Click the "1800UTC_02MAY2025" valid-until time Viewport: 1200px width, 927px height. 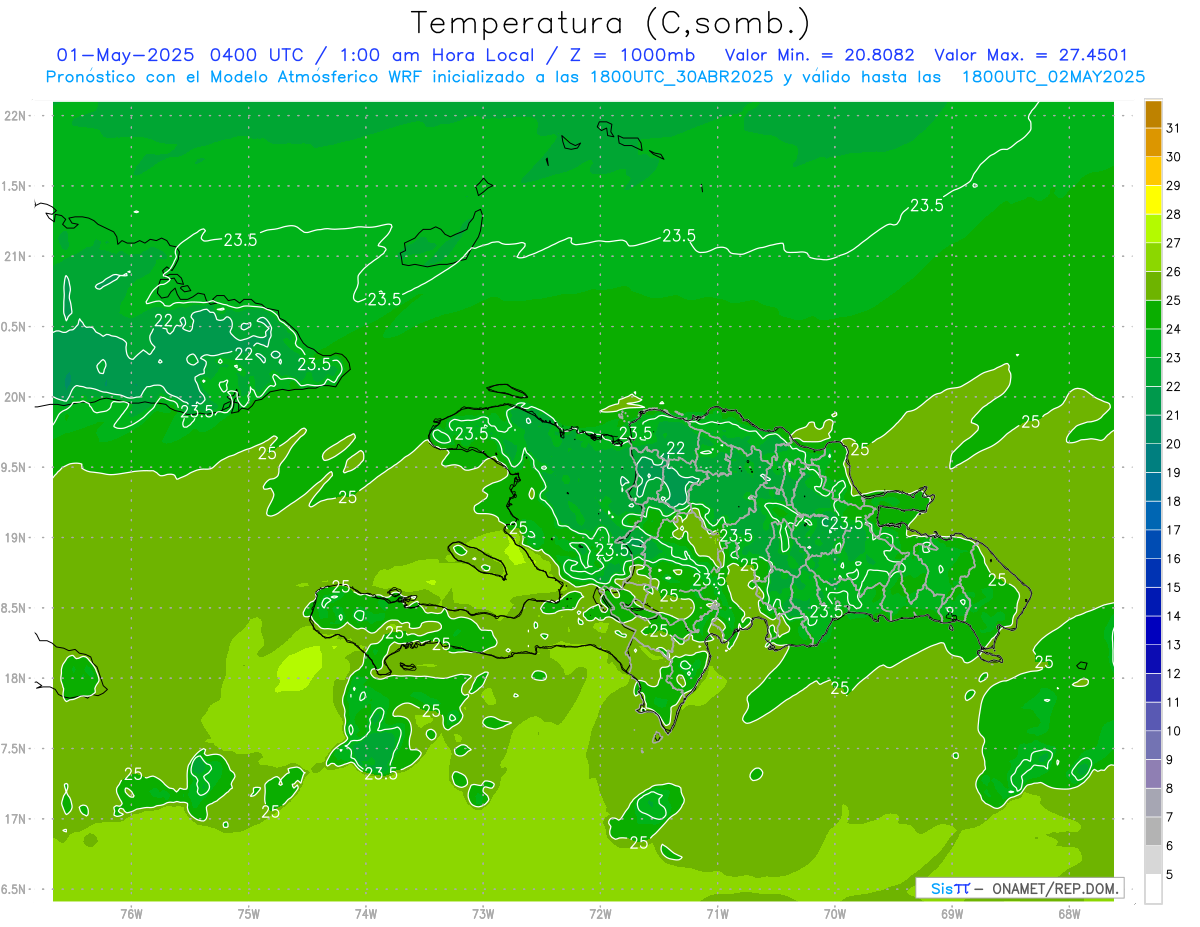[x=1053, y=77]
